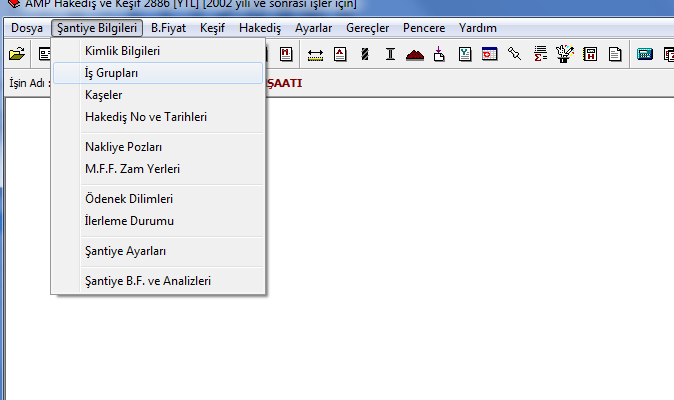Open Hakediş No ve Tarihleri entry
The width and height of the screenshot is (674, 400).
coord(146,117)
